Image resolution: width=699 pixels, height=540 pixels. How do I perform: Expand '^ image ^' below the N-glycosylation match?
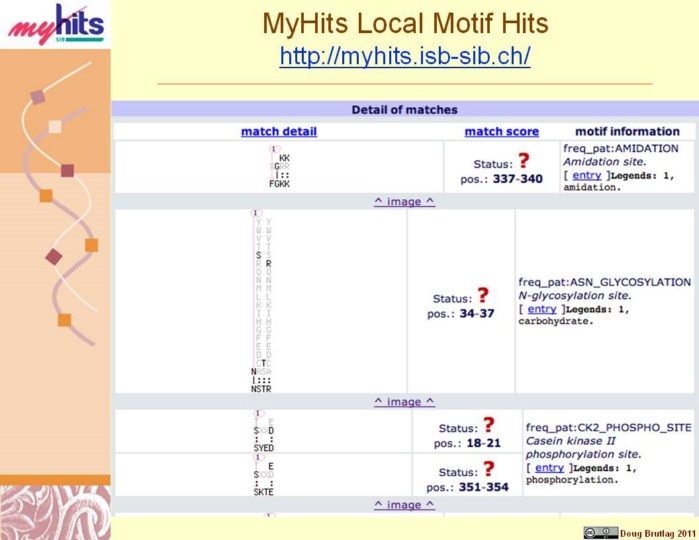[404, 401]
